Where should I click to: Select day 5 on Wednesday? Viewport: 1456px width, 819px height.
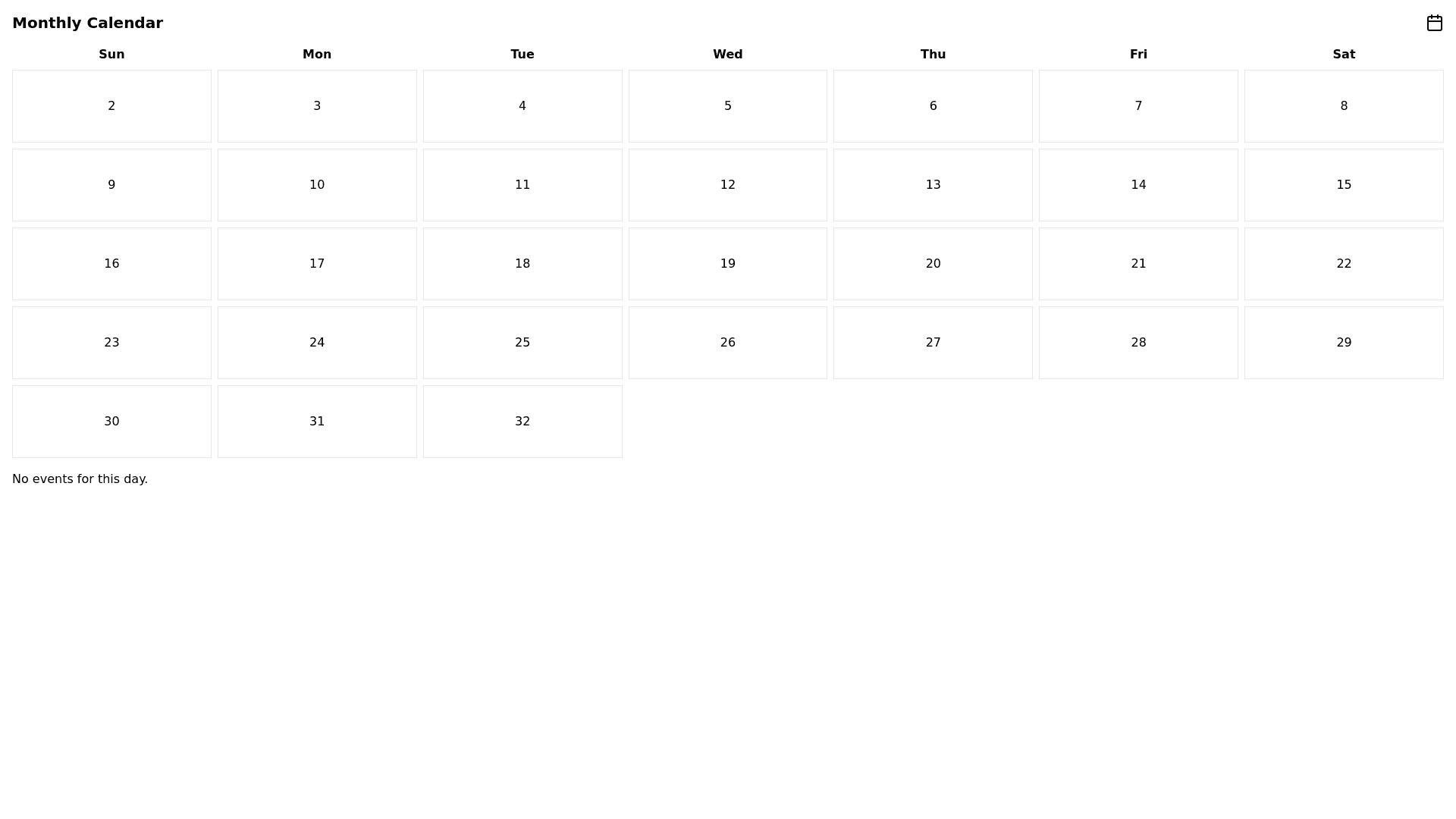click(x=727, y=106)
